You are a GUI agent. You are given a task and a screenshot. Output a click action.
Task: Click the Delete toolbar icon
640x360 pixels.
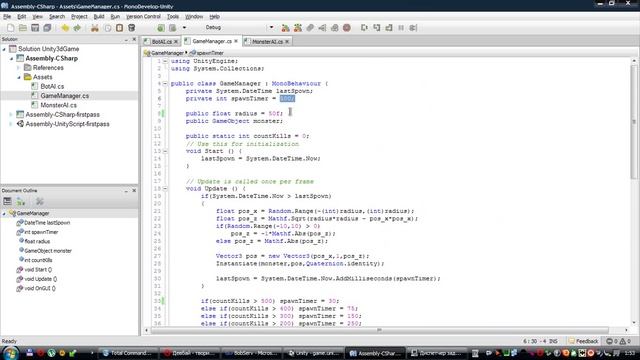click(x=131, y=28)
